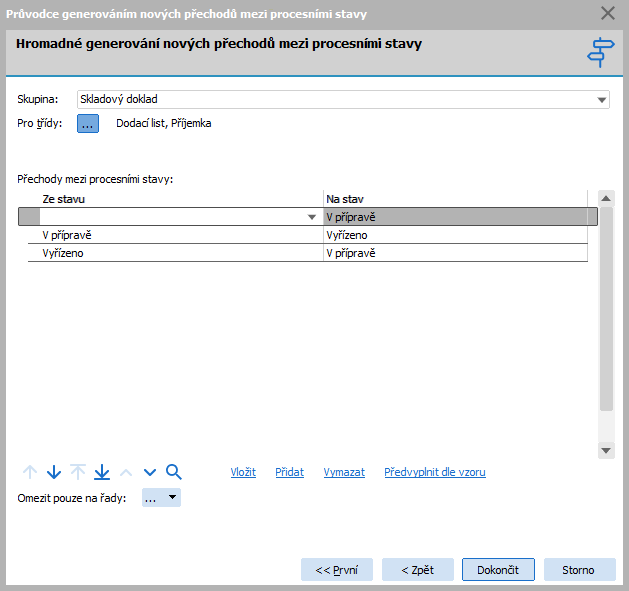Go back with the Zpět button
The width and height of the screenshot is (629, 591).
[417, 569]
